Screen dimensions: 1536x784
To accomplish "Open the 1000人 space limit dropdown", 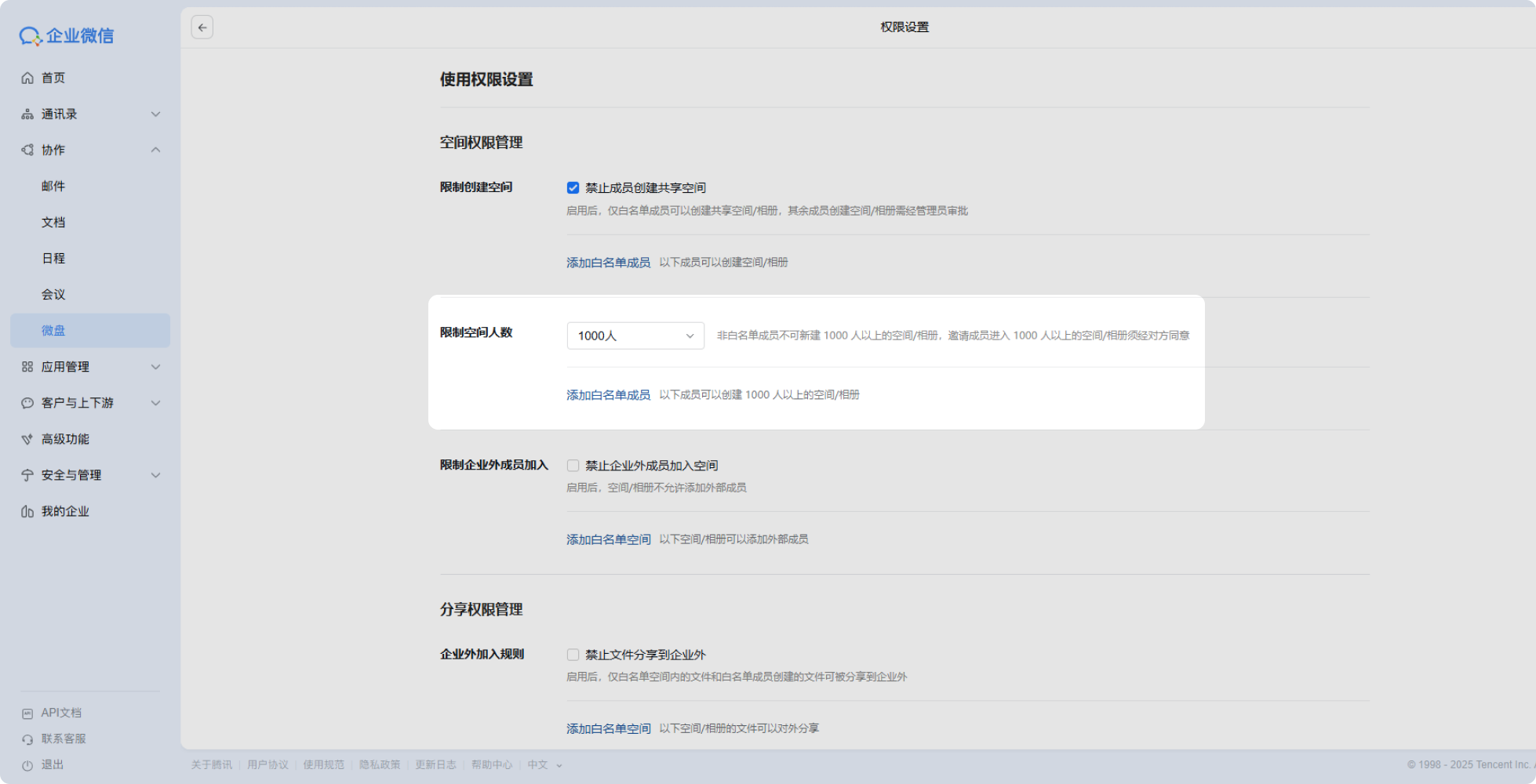I will click(635, 336).
